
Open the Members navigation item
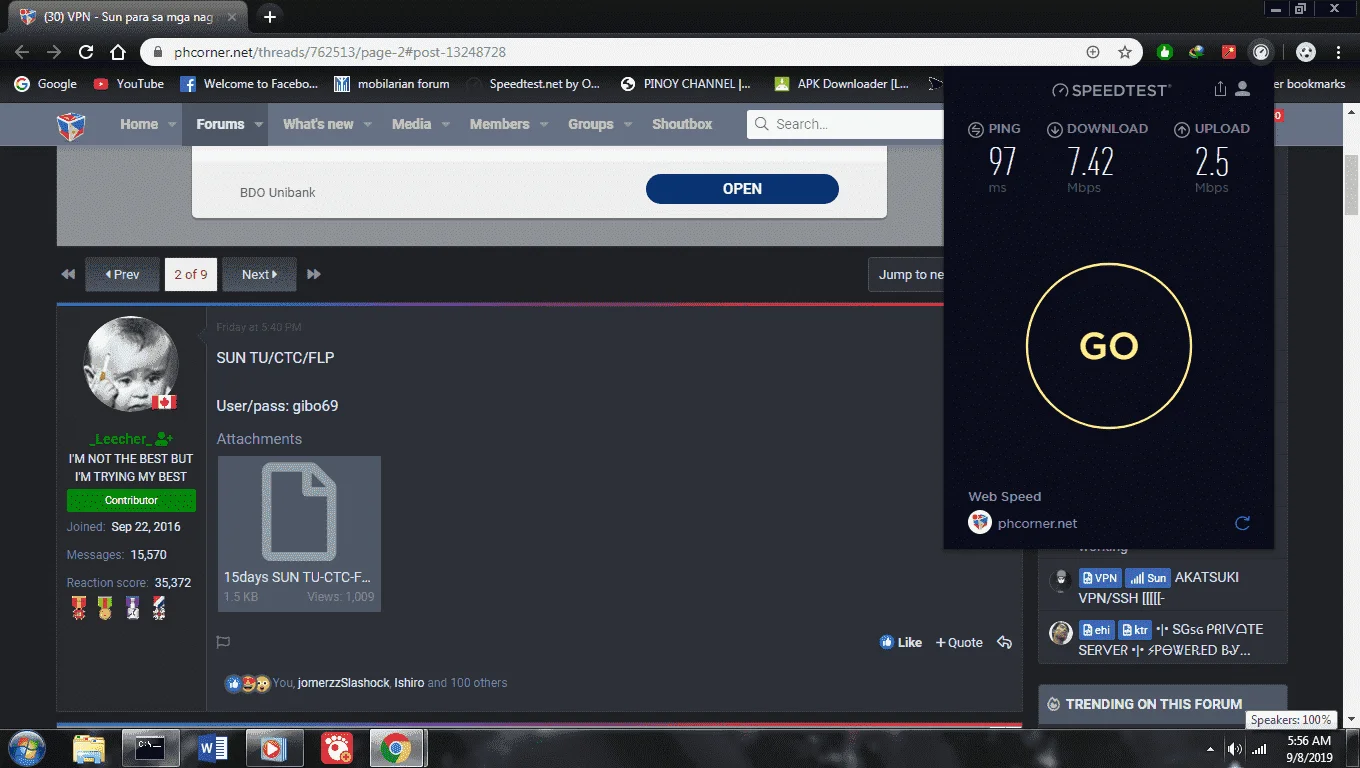(x=499, y=124)
